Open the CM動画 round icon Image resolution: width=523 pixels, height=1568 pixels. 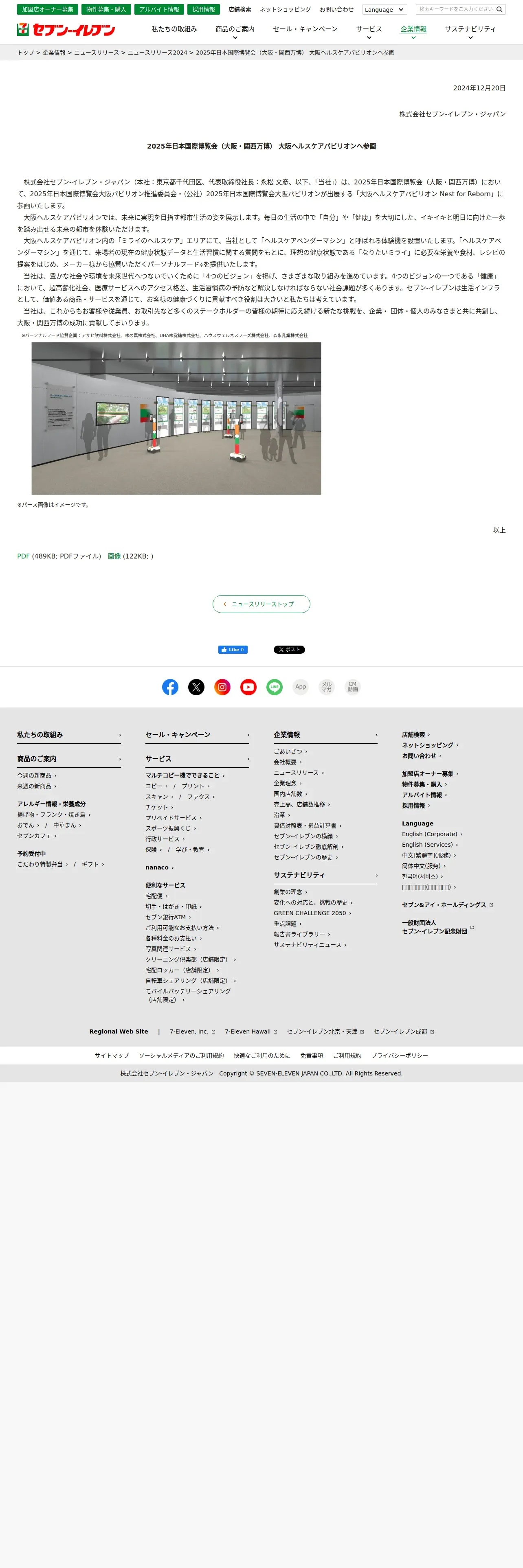pos(352,687)
